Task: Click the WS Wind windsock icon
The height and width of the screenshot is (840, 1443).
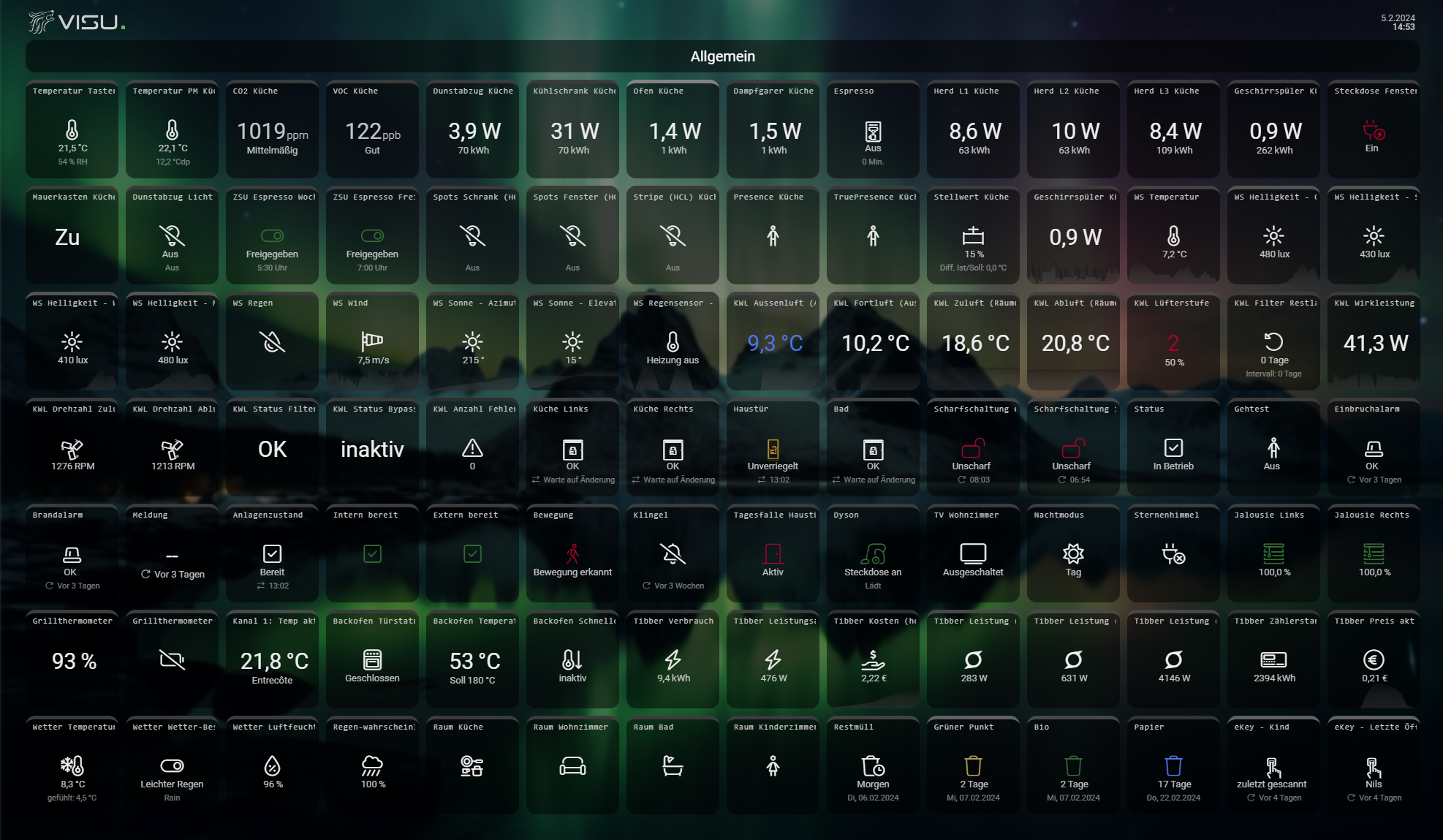Action: (372, 341)
